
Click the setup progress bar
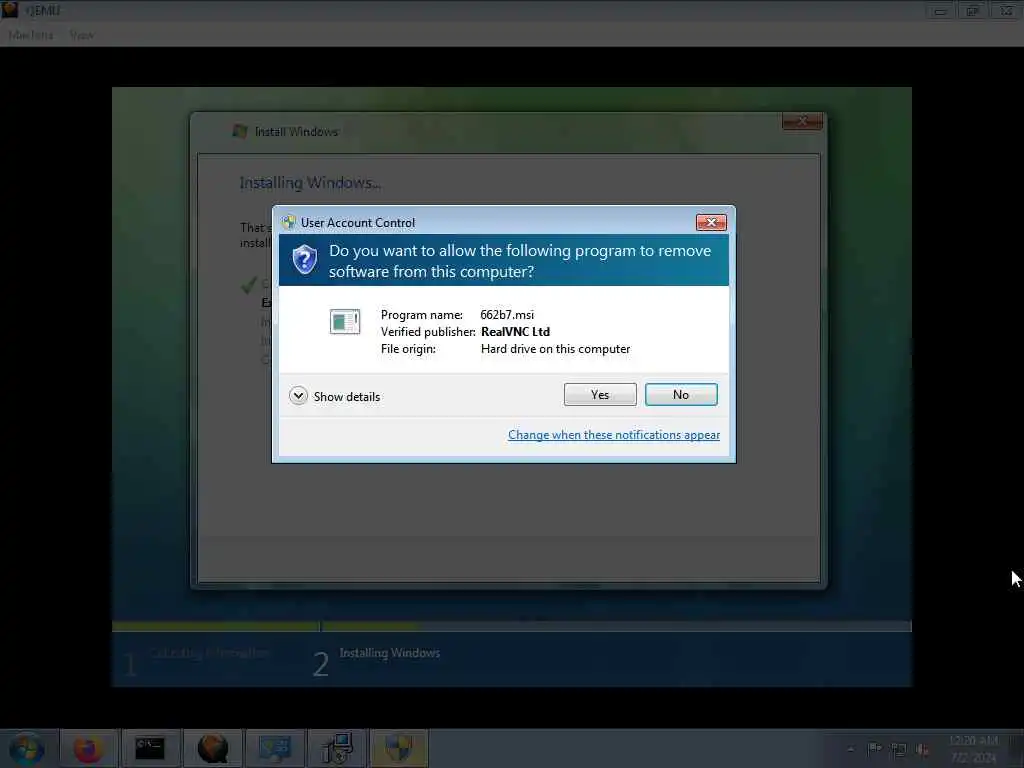511,626
